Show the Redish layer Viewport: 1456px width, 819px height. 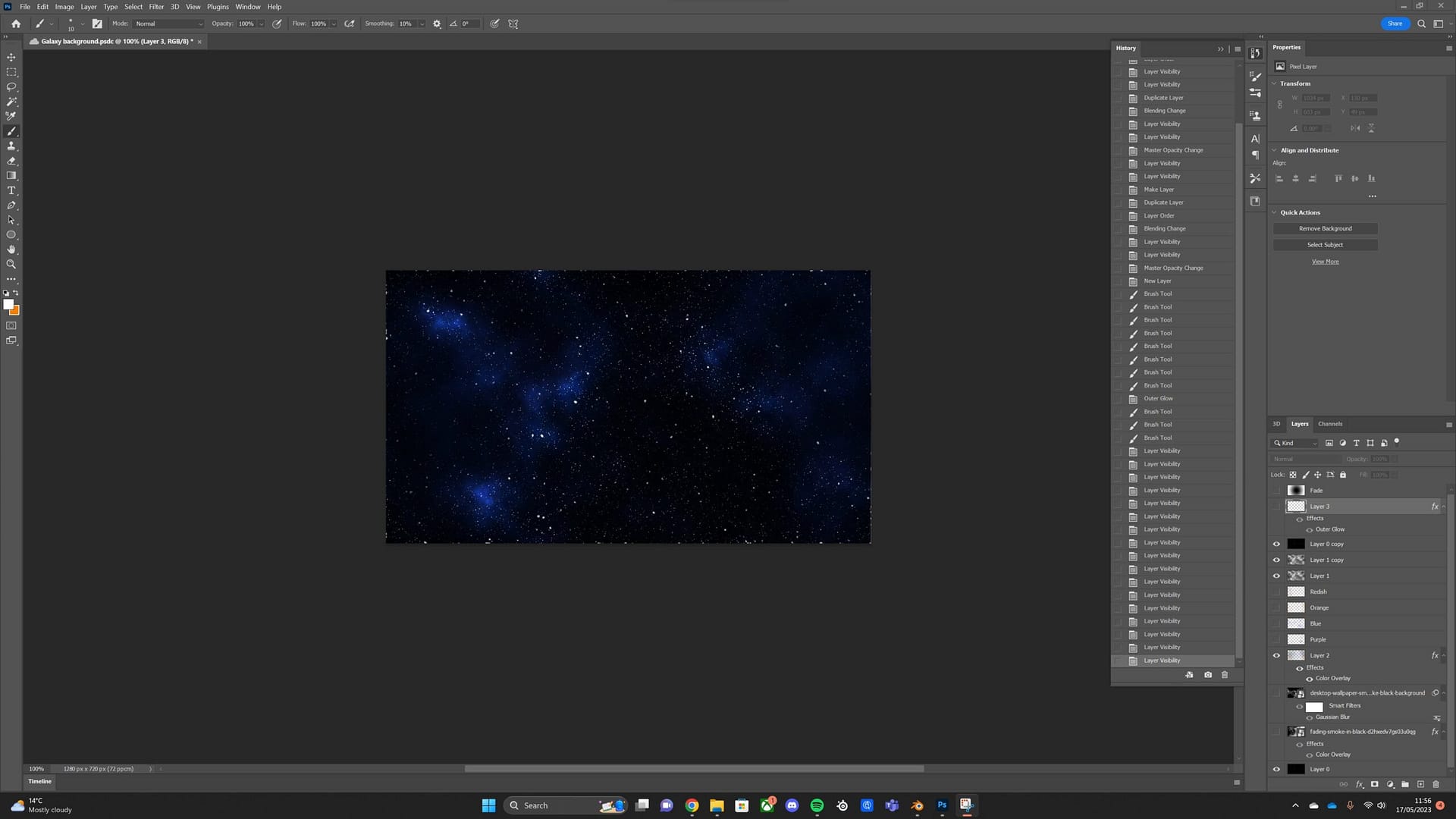point(1276,591)
